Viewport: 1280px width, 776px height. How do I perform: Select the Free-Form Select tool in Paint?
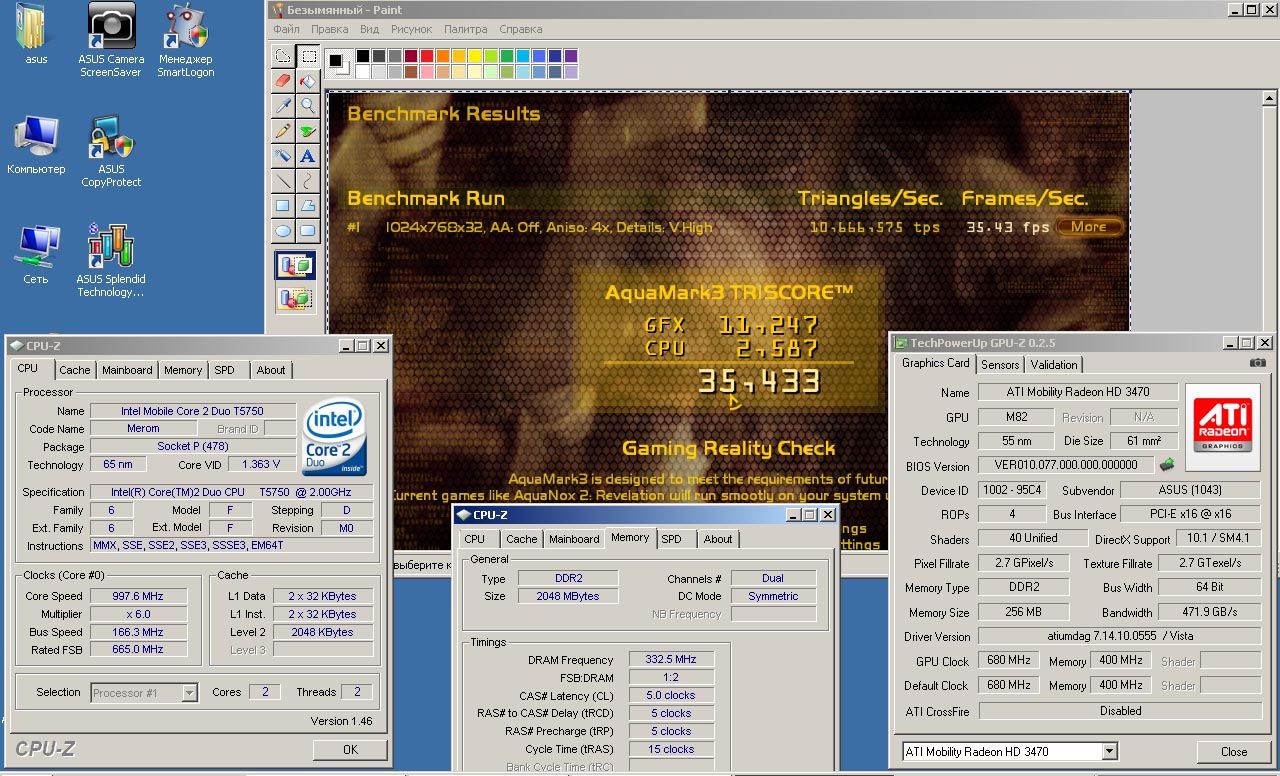pyautogui.click(x=283, y=56)
